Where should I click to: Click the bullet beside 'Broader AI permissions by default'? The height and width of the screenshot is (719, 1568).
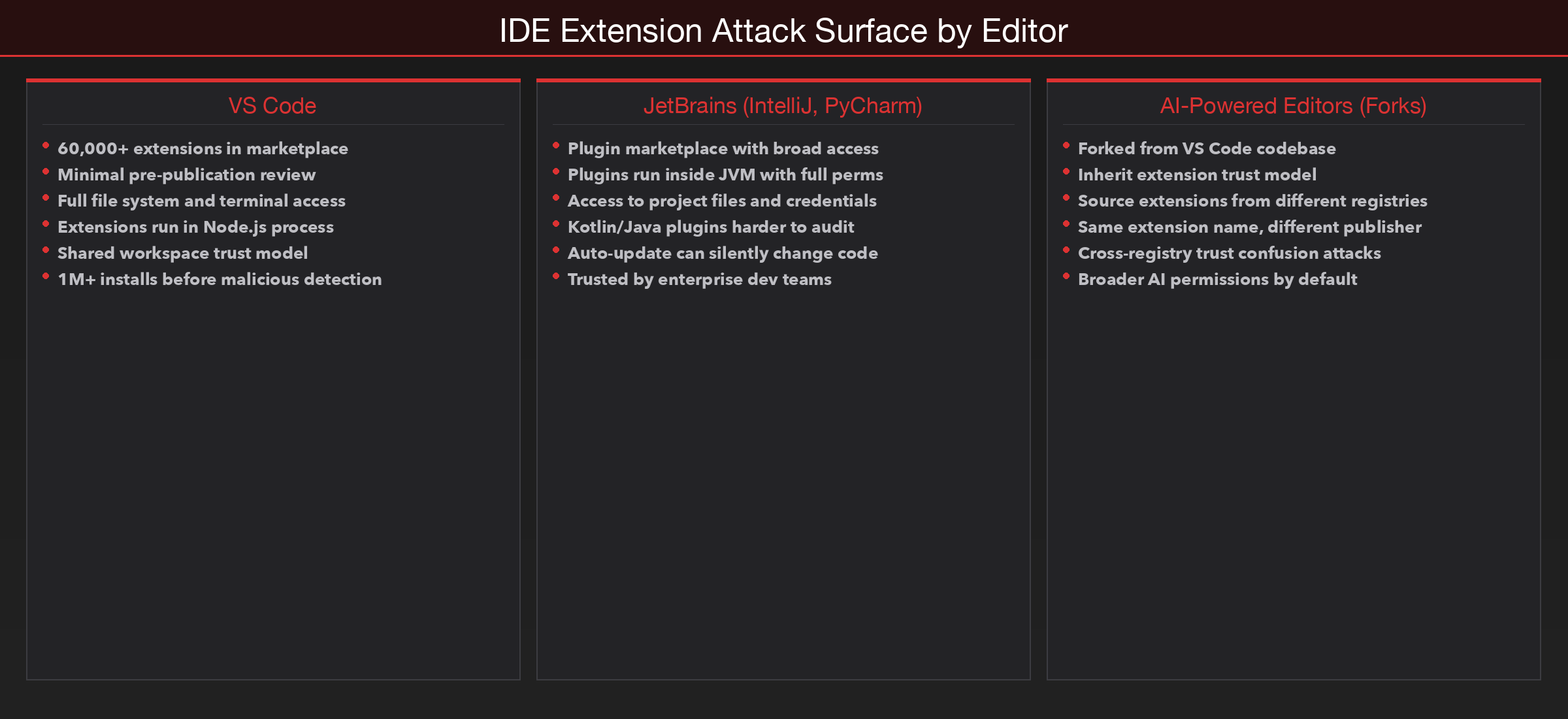tap(1067, 276)
